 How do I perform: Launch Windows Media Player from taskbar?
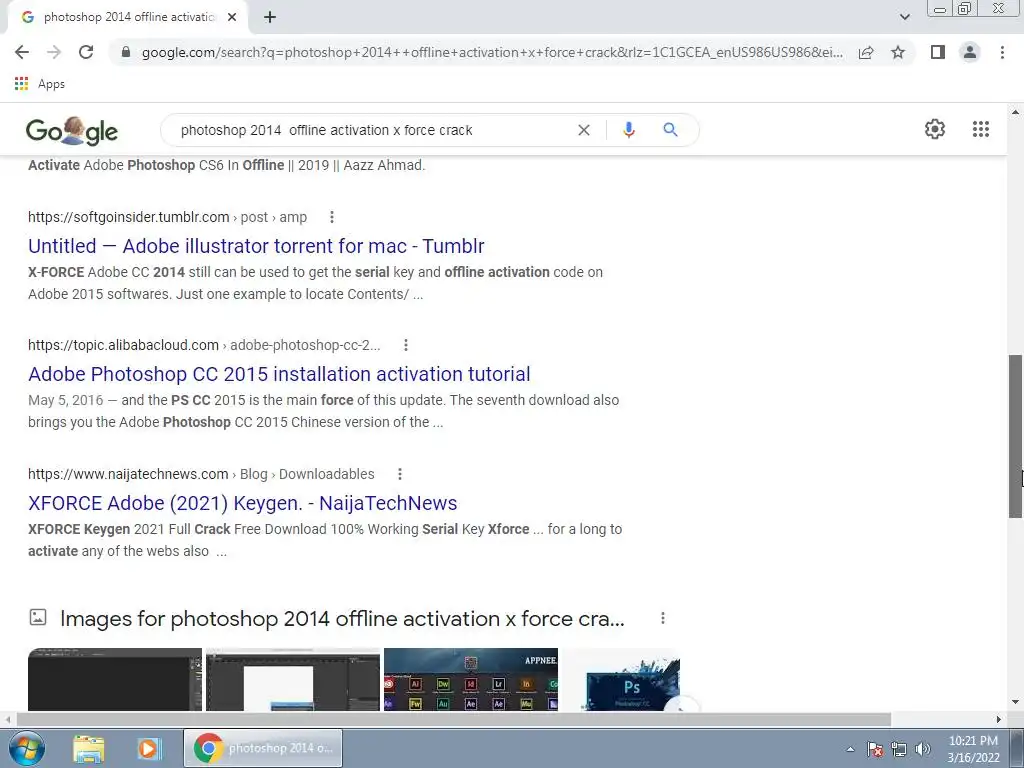149,748
